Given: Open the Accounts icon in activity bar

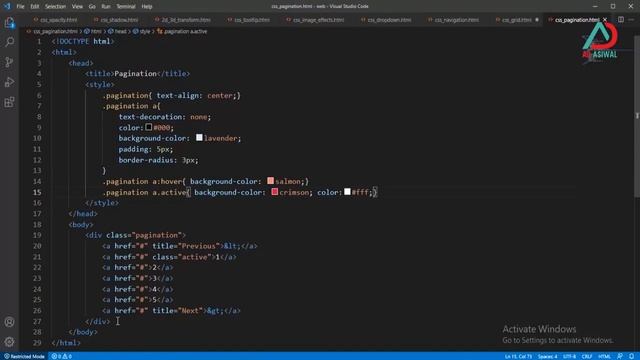Looking at the screenshot, I should tap(9, 322).
